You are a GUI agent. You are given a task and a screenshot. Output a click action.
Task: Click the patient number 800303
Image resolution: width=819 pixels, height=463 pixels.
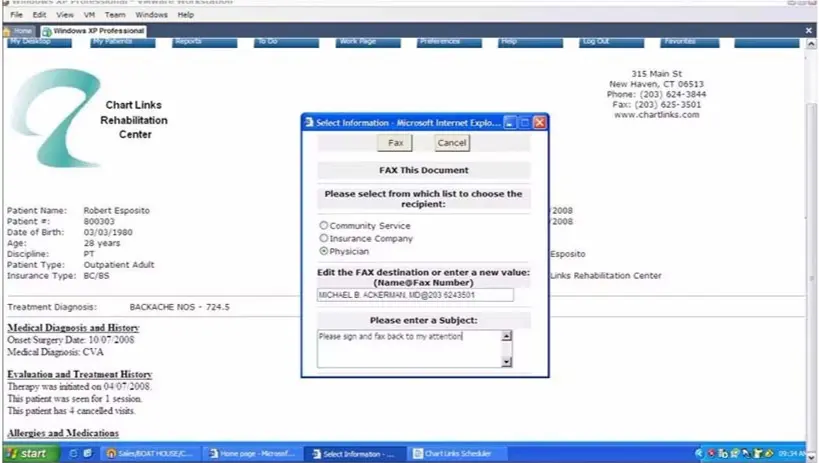[x=99, y=221]
